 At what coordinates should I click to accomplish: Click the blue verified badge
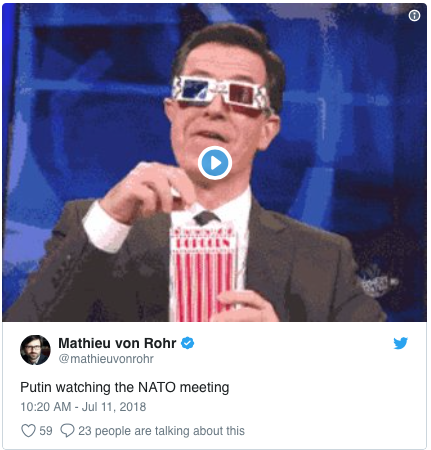(x=187, y=343)
